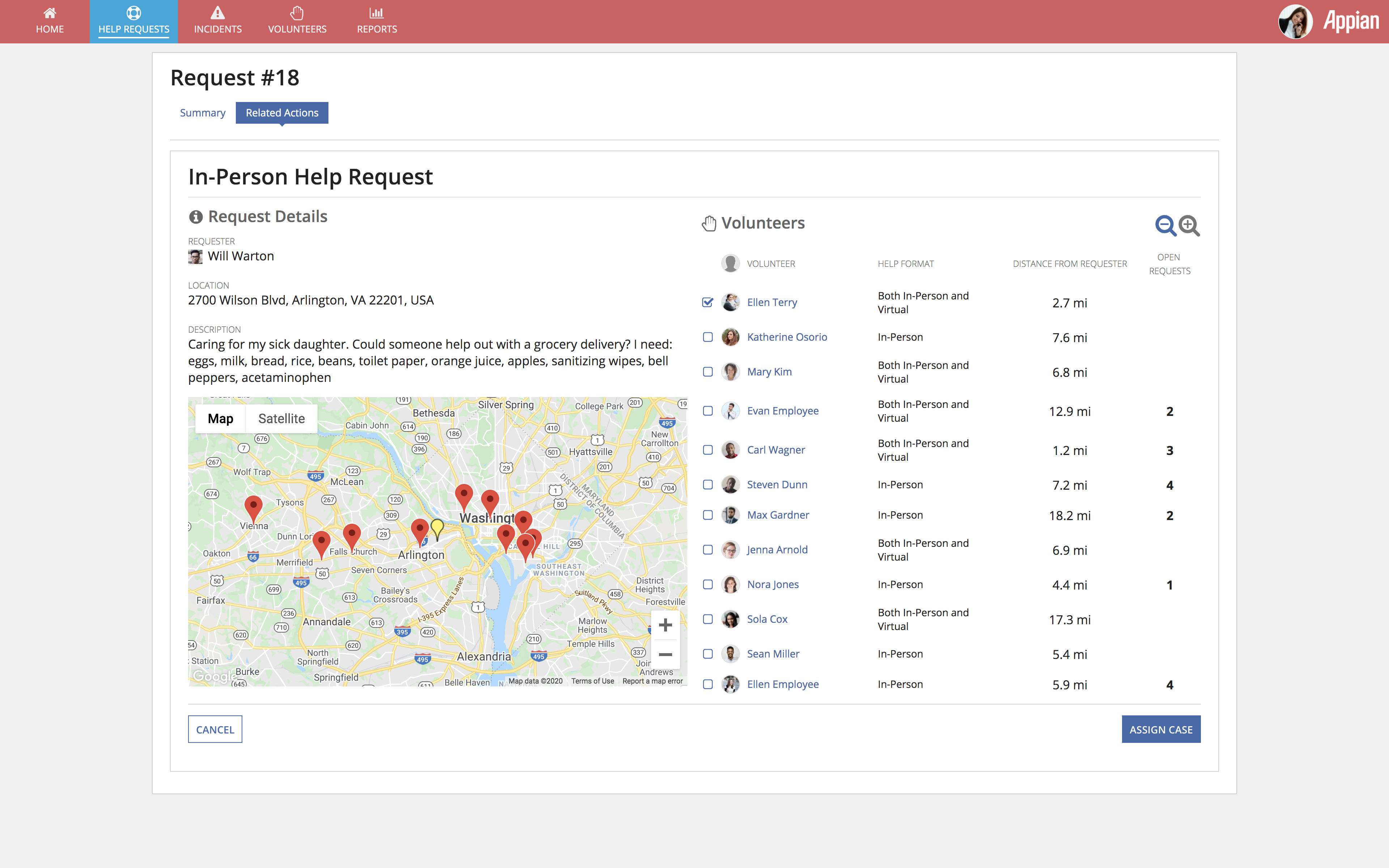The height and width of the screenshot is (868, 1389).
Task: Click the Assign Case button
Action: pos(1161,729)
